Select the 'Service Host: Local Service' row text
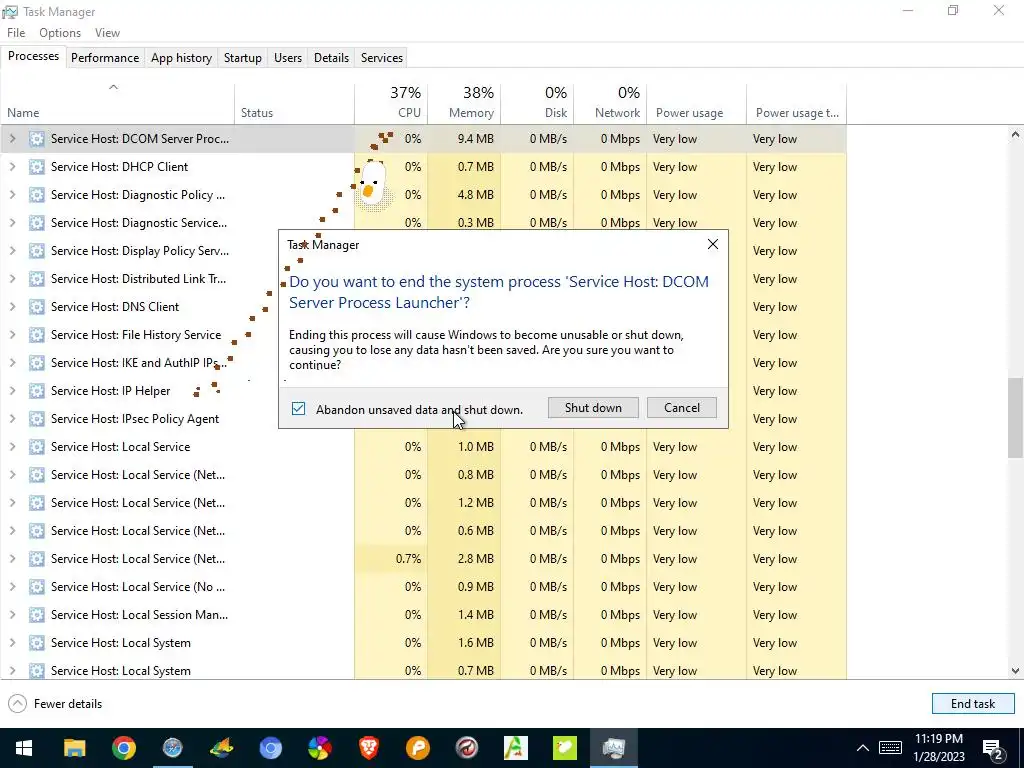 [121, 447]
